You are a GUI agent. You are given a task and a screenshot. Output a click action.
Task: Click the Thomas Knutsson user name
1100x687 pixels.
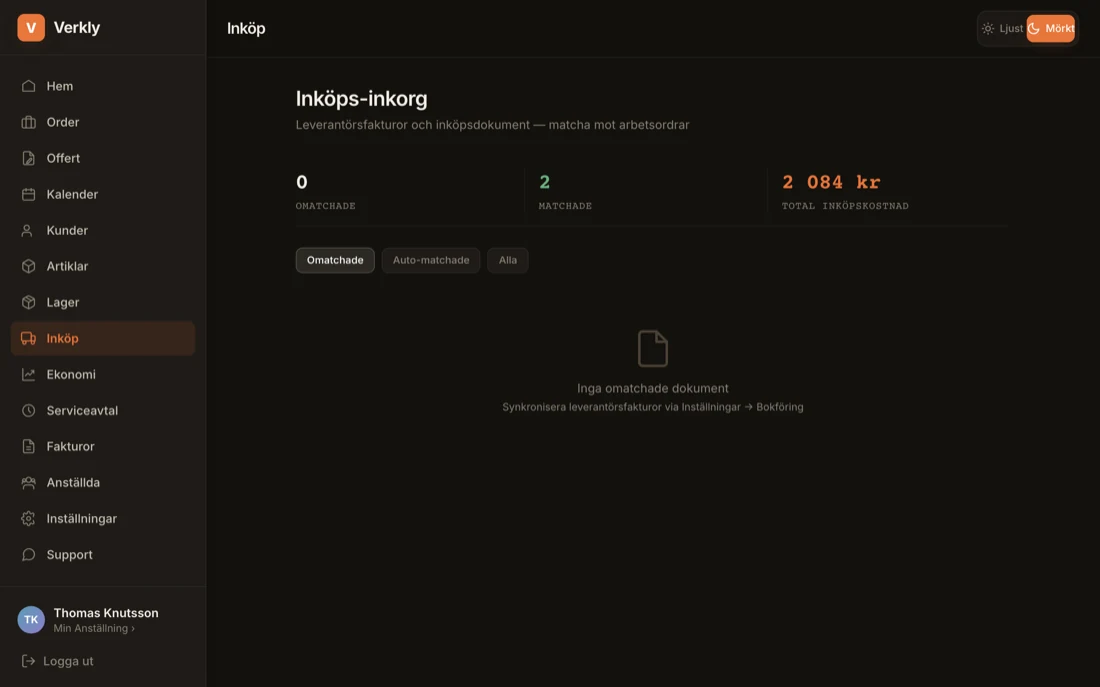coord(106,613)
